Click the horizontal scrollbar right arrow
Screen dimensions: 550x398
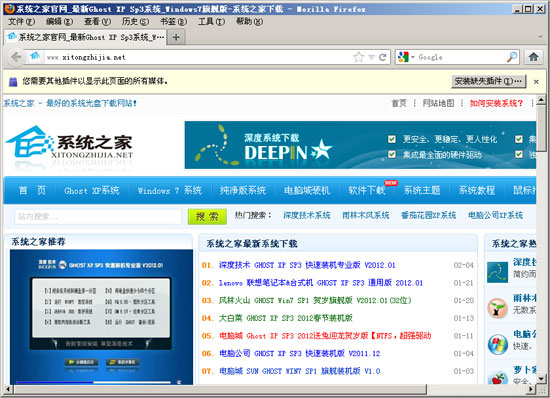click(531, 389)
